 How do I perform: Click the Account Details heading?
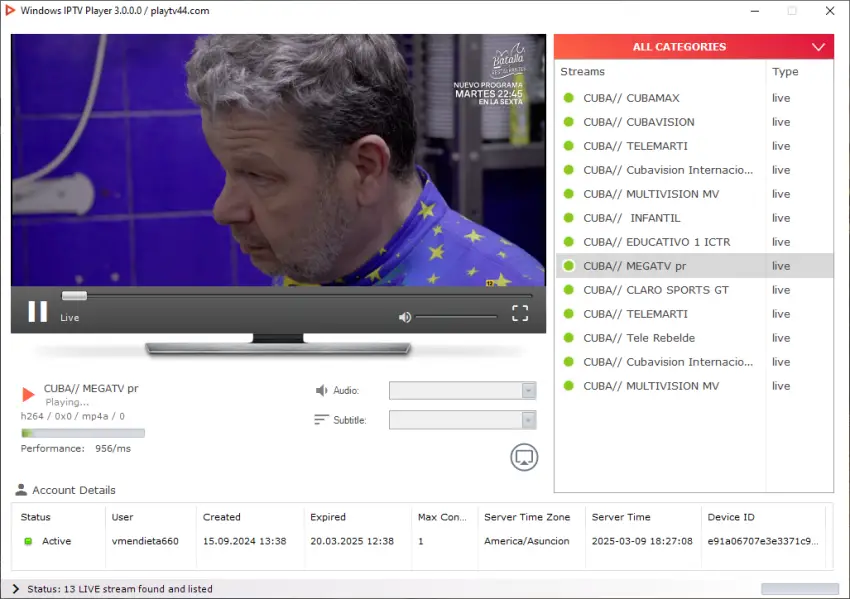(74, 490)
